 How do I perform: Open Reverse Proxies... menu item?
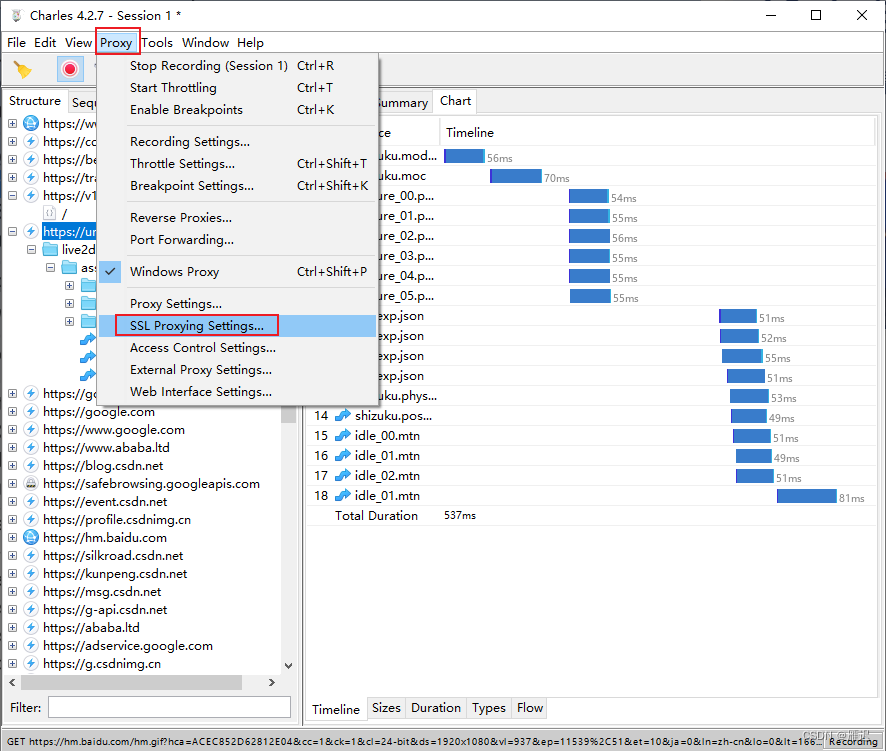point(237,218)
